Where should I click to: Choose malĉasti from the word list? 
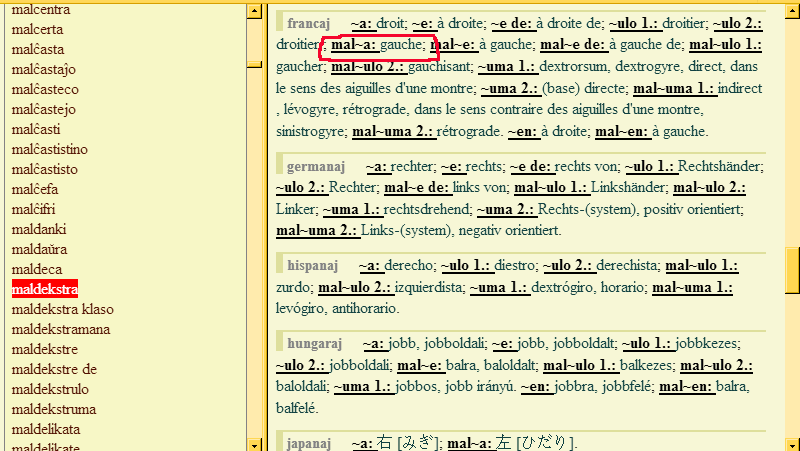36,129
